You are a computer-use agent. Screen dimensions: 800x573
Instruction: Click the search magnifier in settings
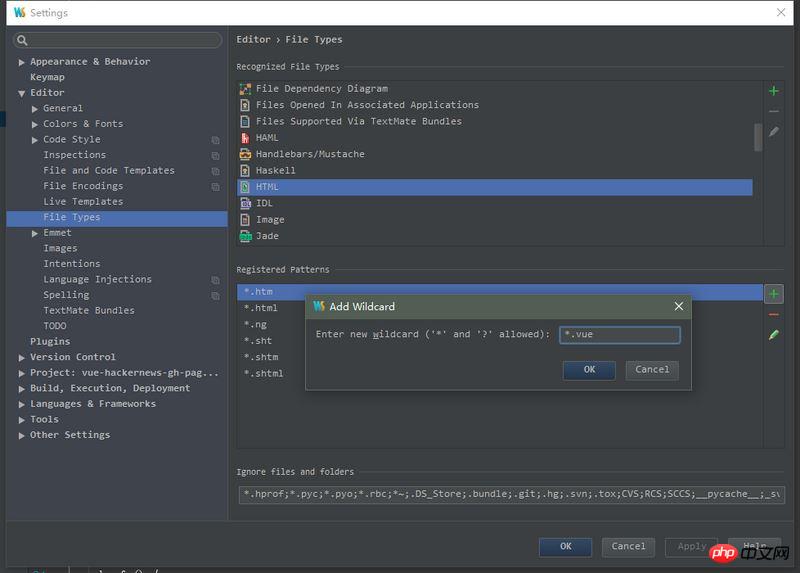click(22, 40)
